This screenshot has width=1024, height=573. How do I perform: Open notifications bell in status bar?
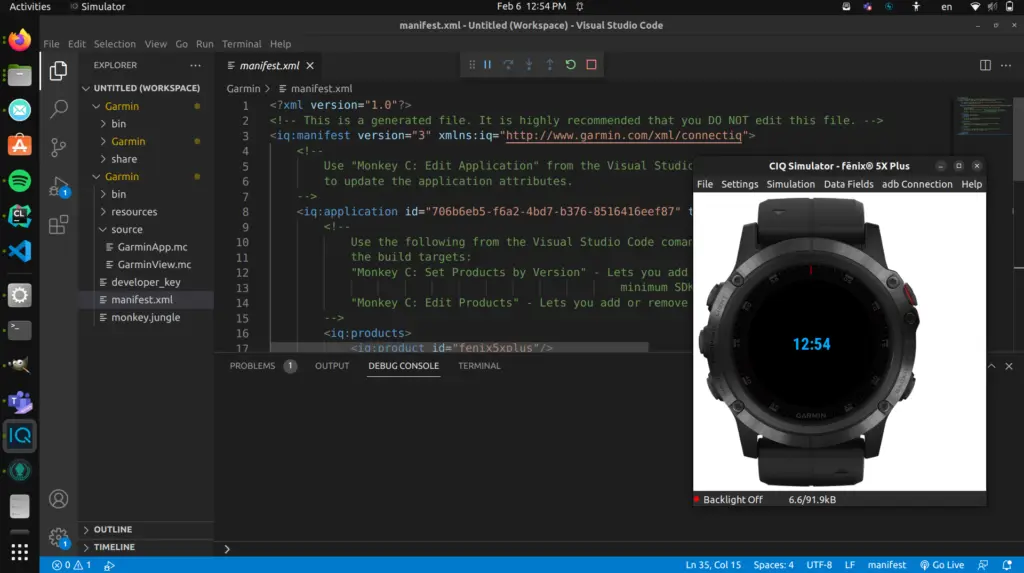[x=1007, y=565]
